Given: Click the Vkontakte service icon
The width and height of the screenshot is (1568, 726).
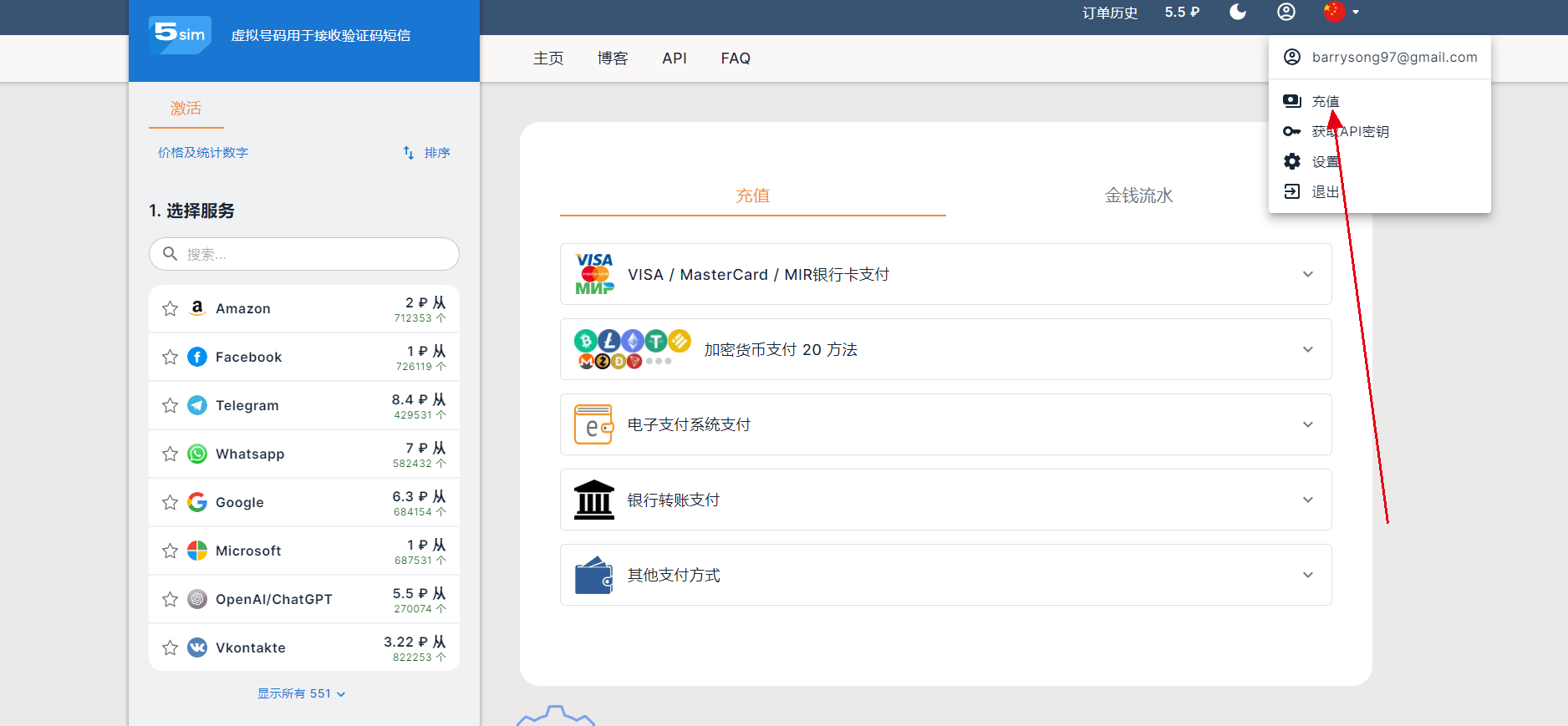Looking at the screenshot, I should 197,647.
